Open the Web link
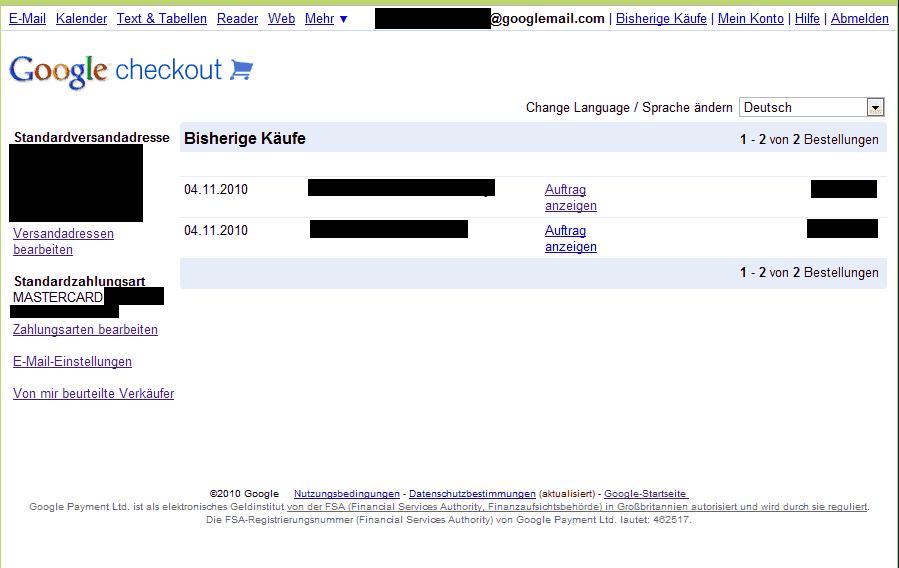This screenshot has height=568, width=899. (x=282, y=18)
